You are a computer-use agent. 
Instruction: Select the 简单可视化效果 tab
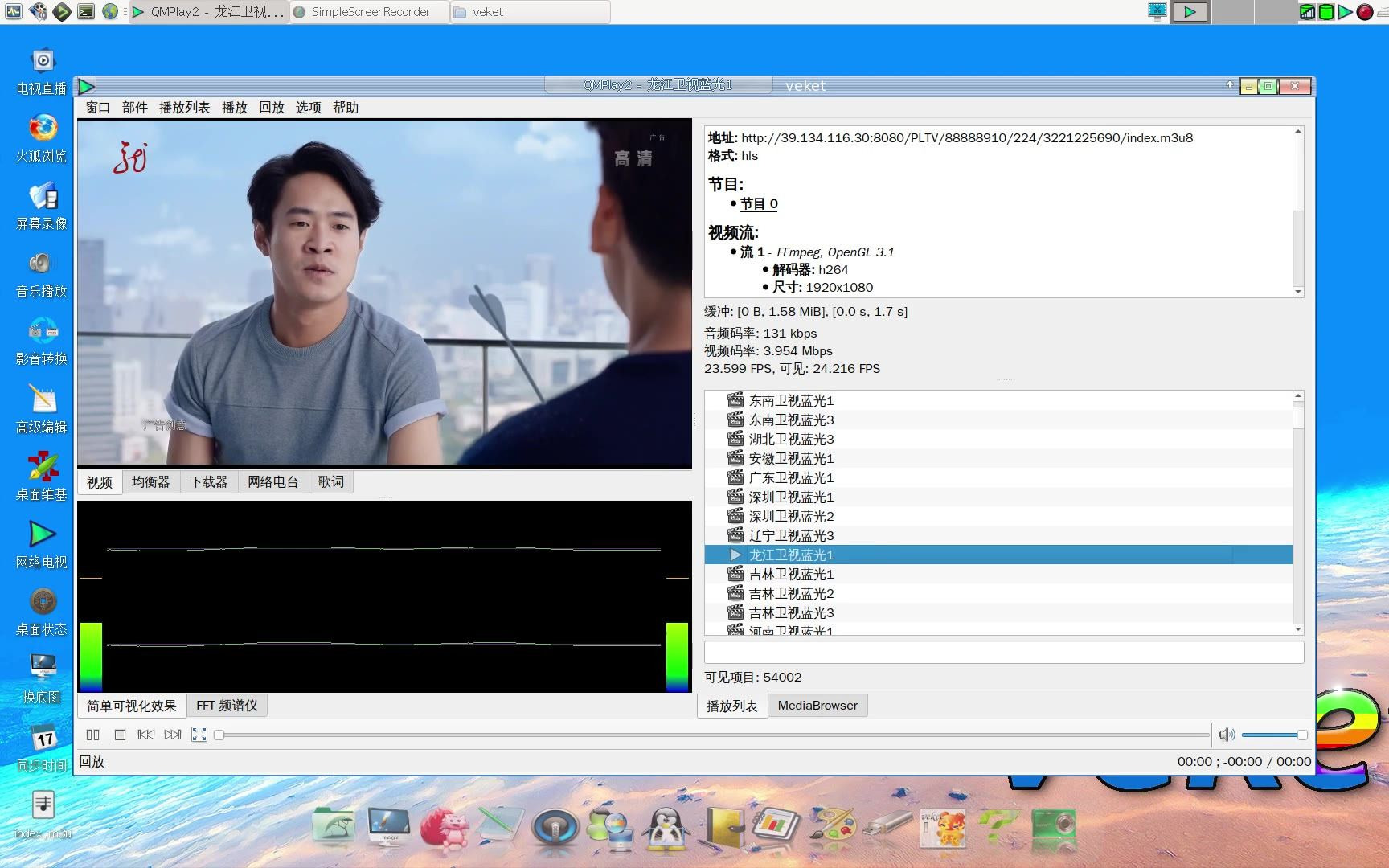point(132,706)
